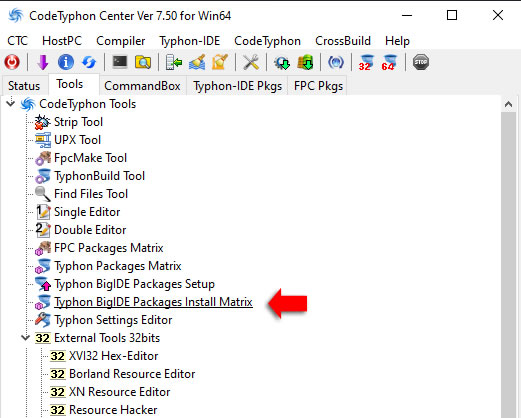Viewport: 521px width, 418px height.
Task: Click the tree scrollbar up arrow
Action: pyautogui.click(x=508, y=104)
